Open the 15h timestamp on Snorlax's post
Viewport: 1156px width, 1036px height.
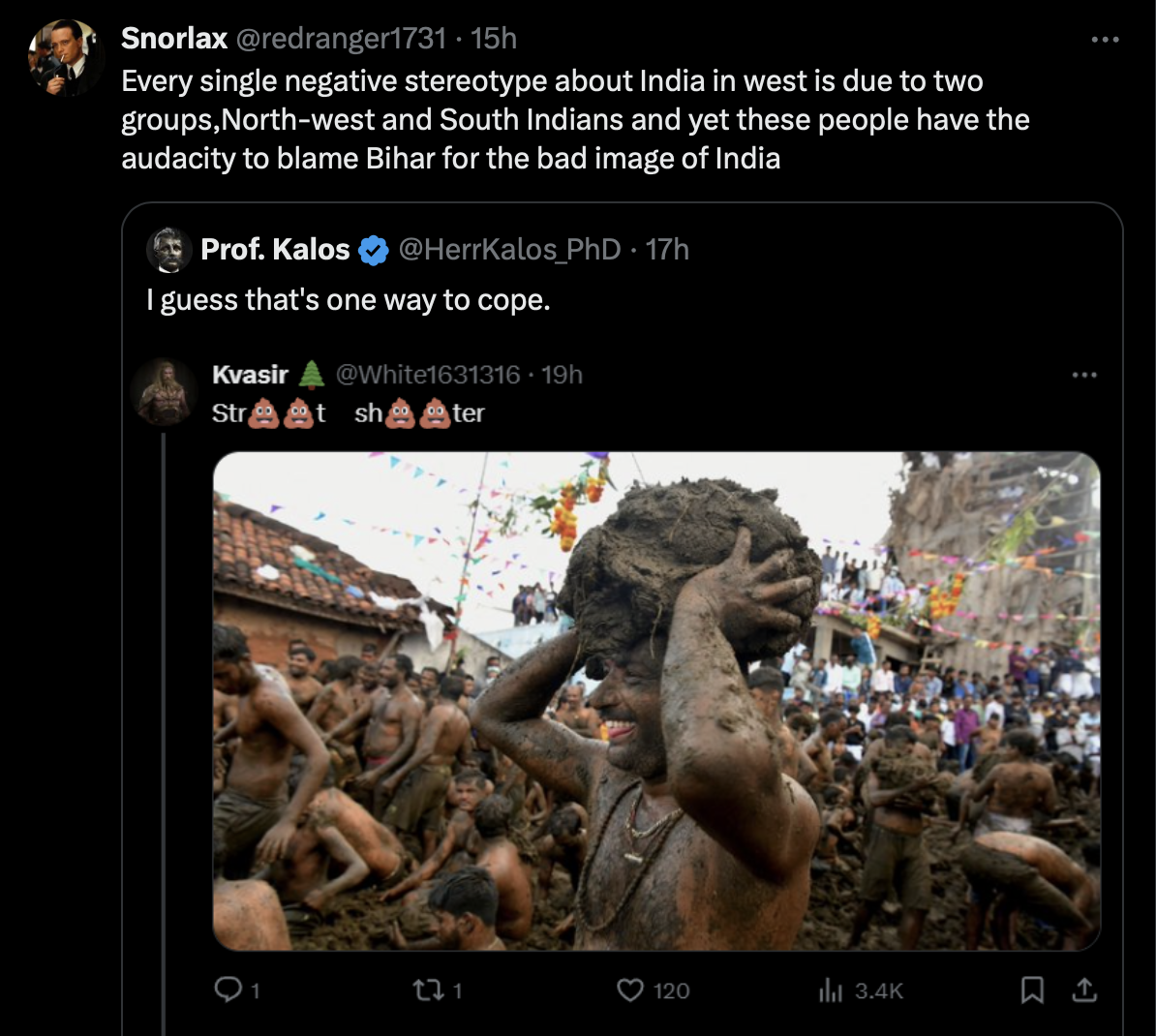point(494,39)
